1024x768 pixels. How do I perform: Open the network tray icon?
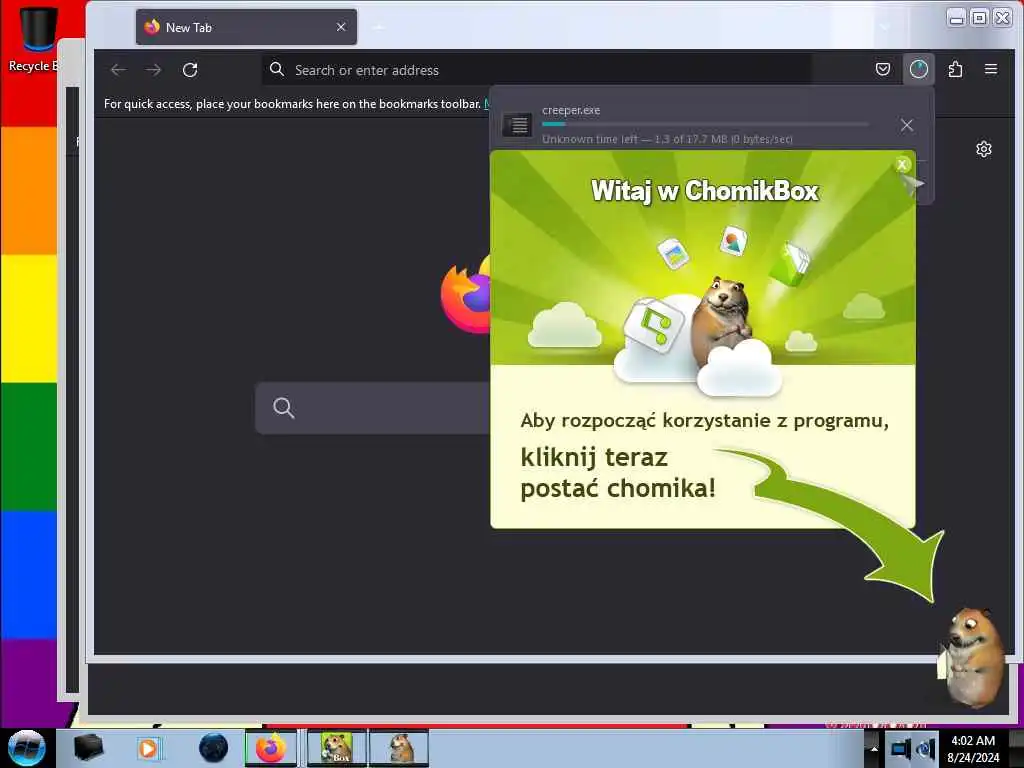pyautogui.click(x=900, y=749)
